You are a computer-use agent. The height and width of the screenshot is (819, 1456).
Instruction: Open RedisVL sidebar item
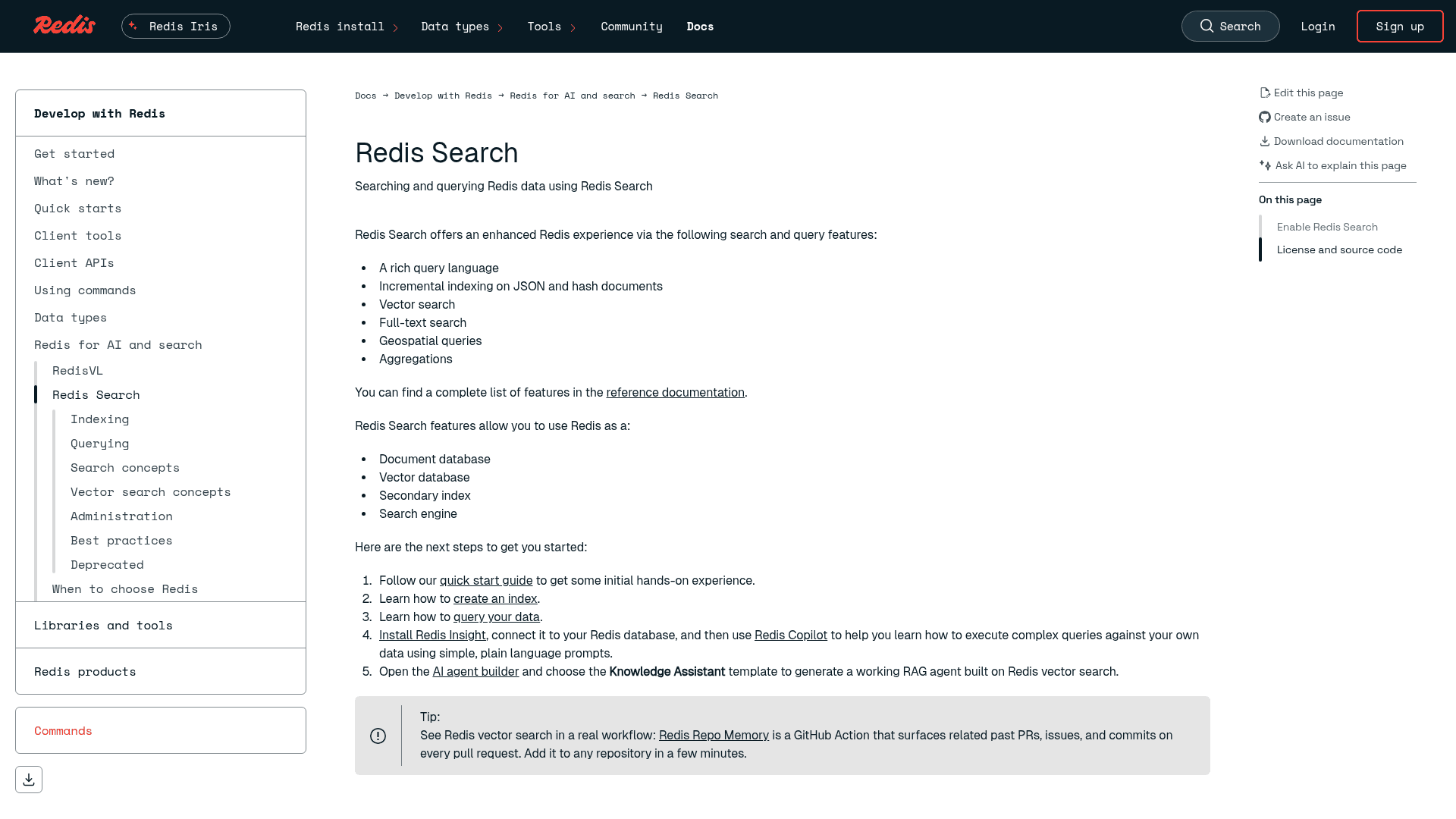tap(77, 370)
